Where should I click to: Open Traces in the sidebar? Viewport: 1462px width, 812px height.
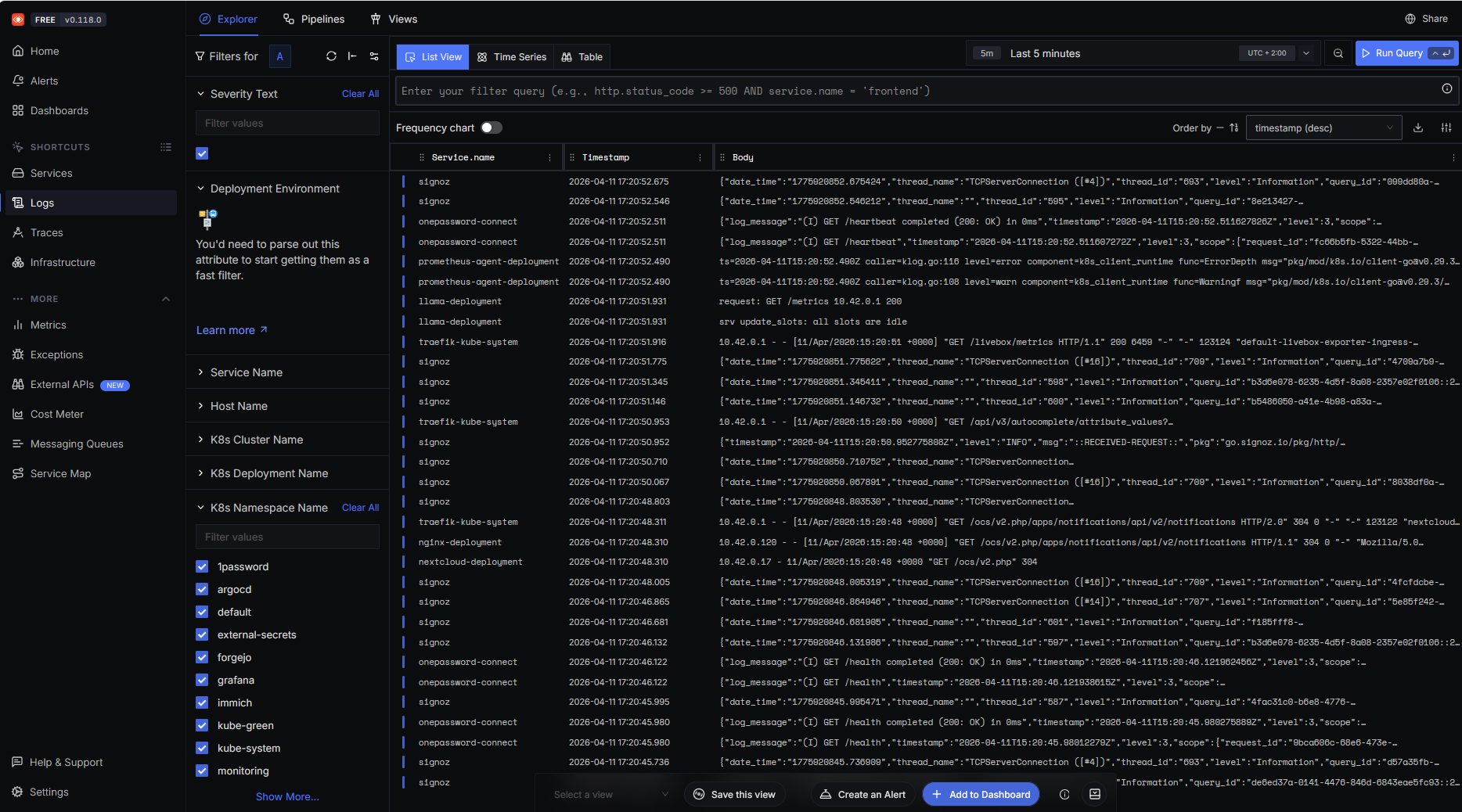(x=47, y=232)
